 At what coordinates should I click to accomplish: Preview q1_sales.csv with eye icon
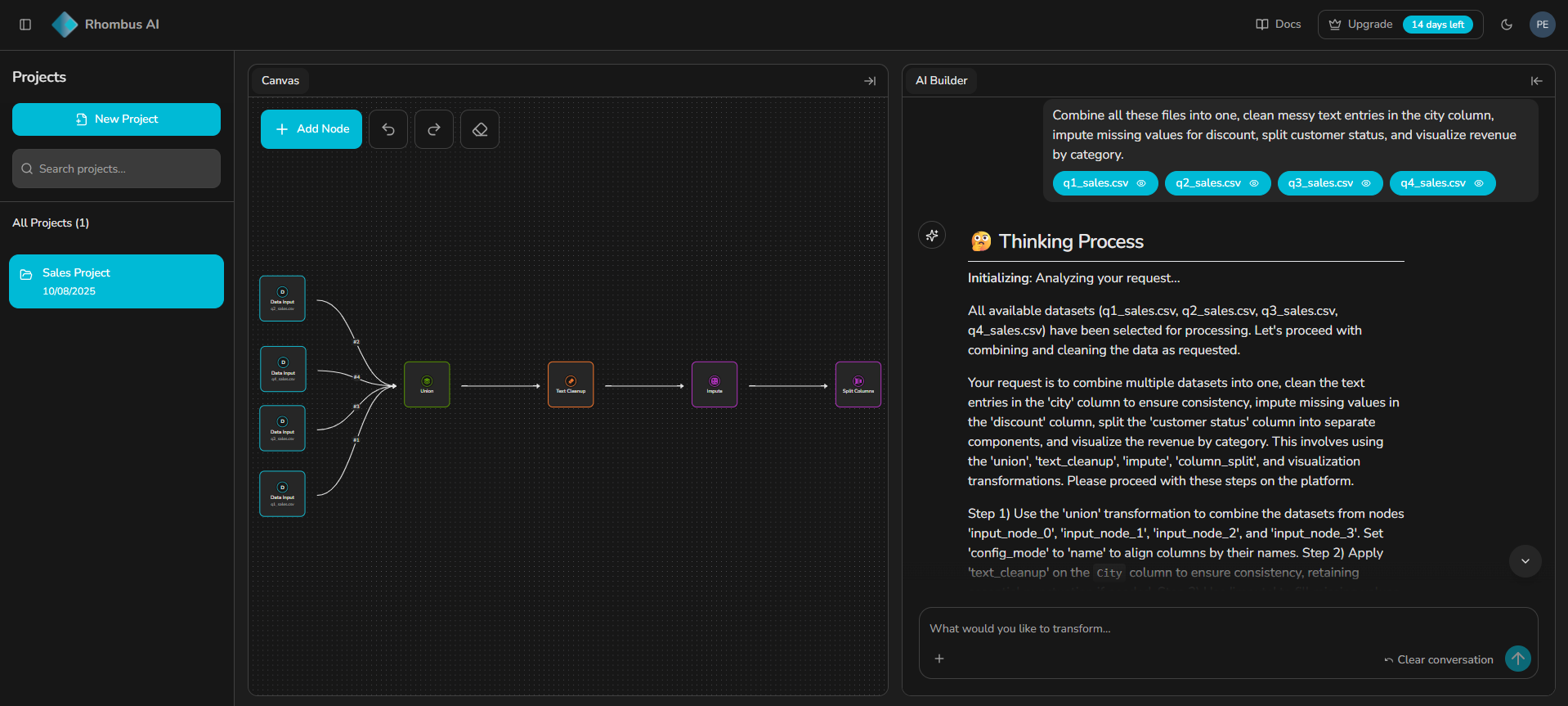1141,183
